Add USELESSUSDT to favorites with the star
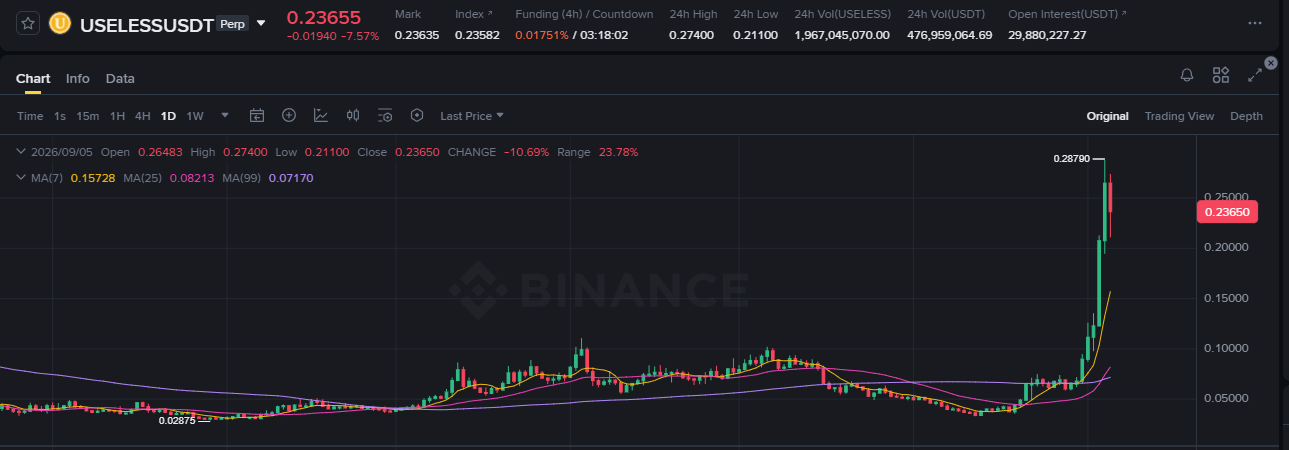 pos(28,23)
